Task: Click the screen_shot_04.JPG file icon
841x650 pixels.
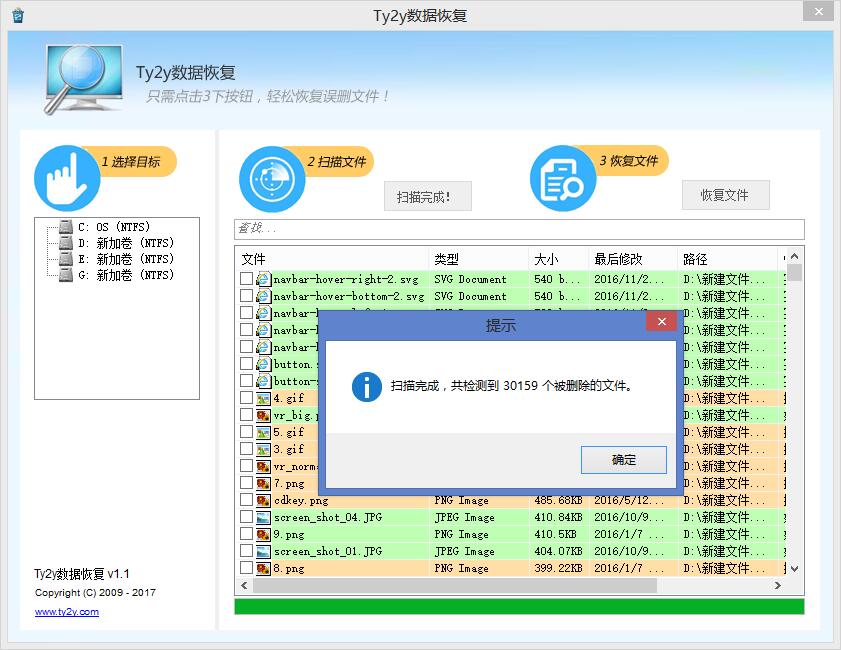Action: click(x=264, y=517)
